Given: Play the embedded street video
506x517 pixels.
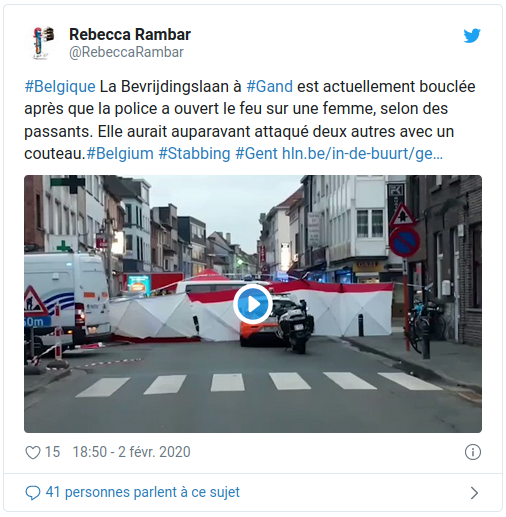Looking at the screenshot, I should 253,304.
